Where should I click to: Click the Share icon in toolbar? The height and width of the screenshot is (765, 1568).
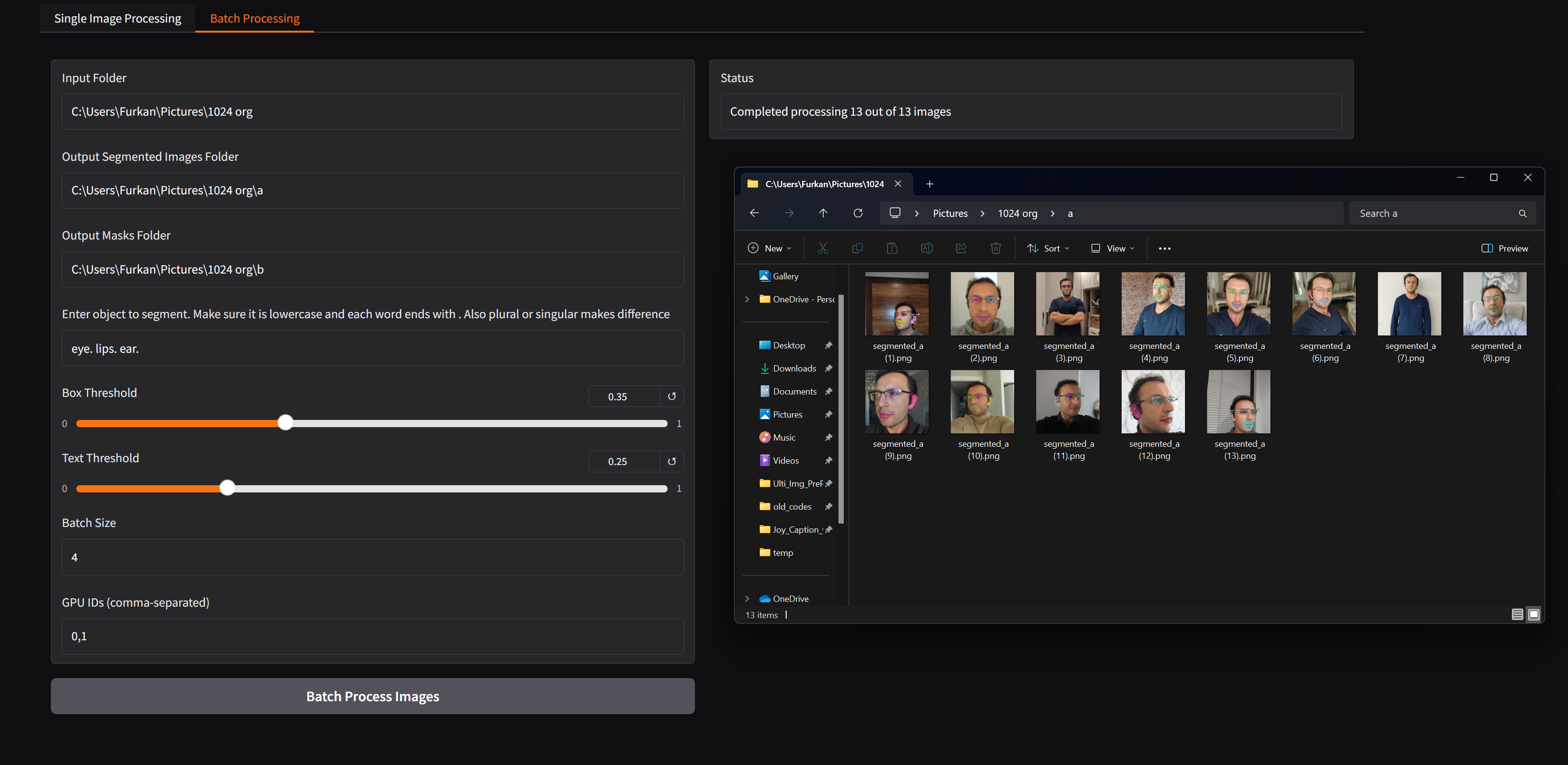[961, 248]
